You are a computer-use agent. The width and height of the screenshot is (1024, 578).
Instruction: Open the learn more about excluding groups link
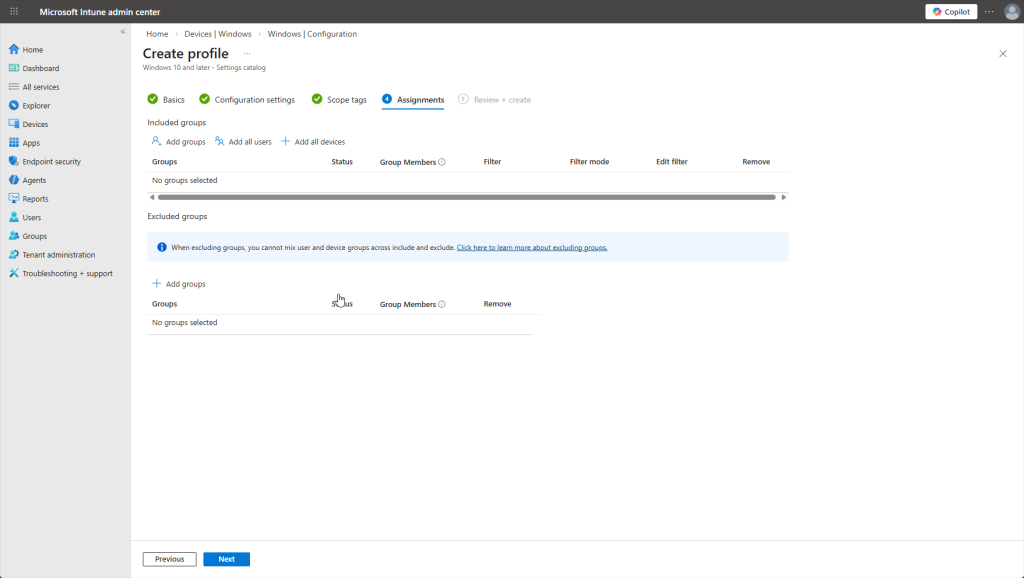pos(532,247)
